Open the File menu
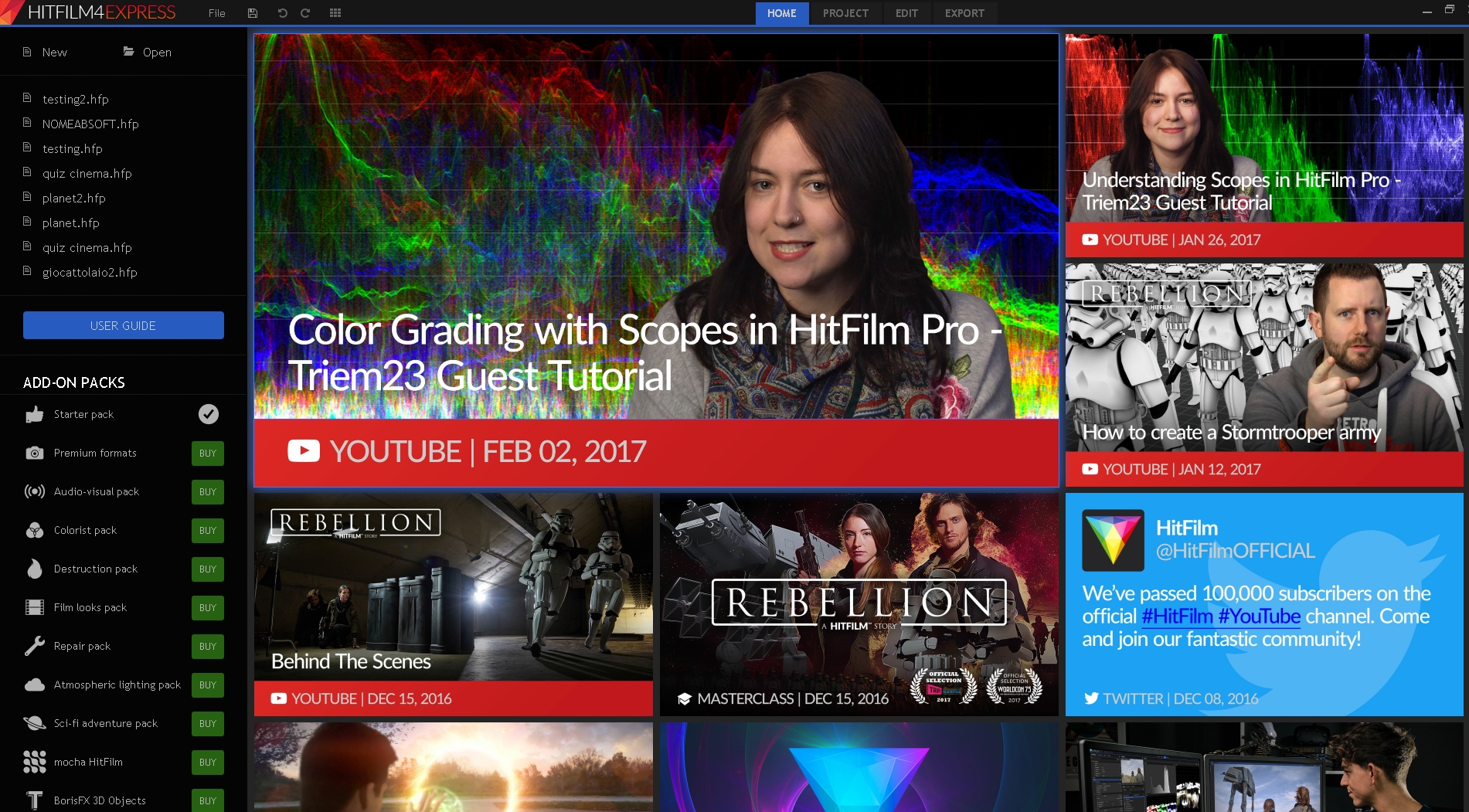The width and height of the screenshot is (1469, 812). click(216, 13)
